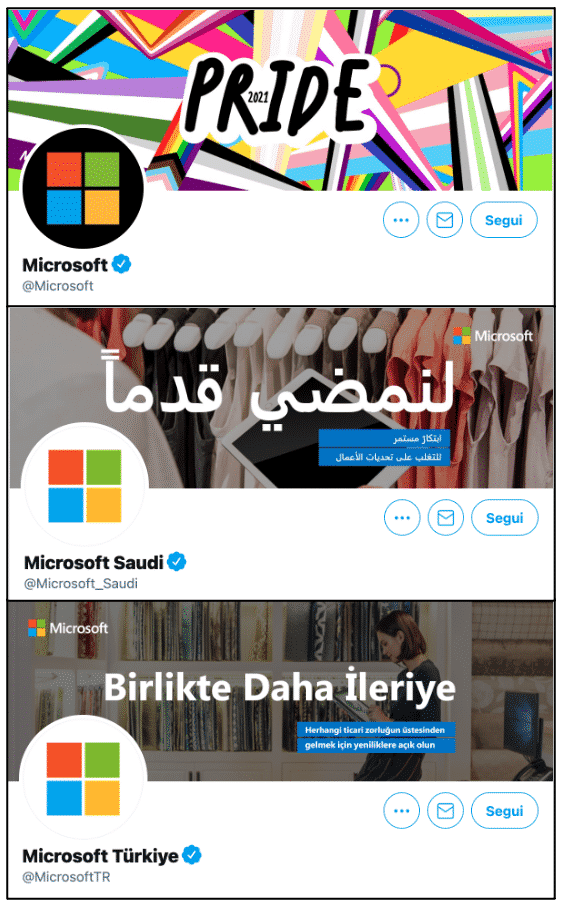View the Microsoft Türkiye profile picture
Image resolution: width=562 pixels, height=908 pixels.
(x=83, y=778)
